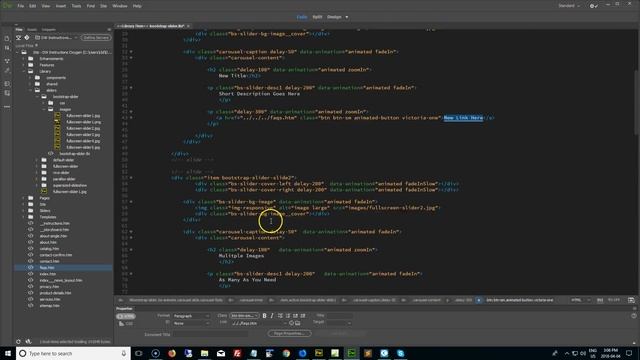
Task: Click the selected 'New Link Here' text
Action: (463, 118)
